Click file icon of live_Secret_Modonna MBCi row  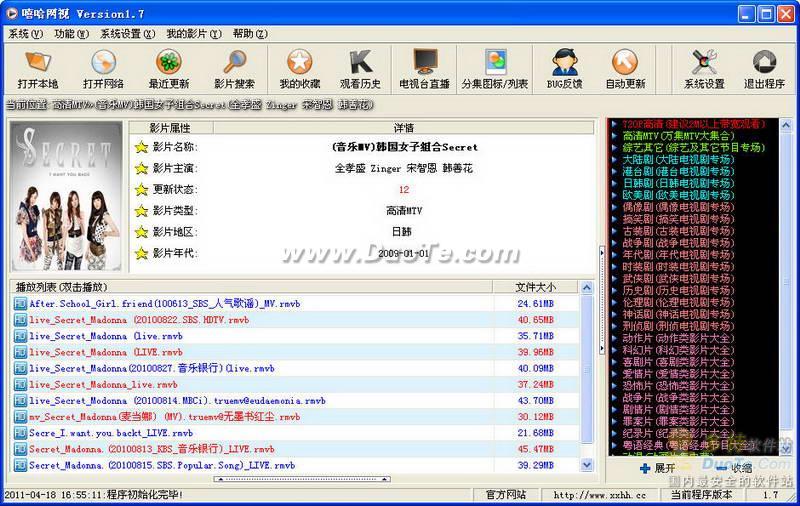[20, 401]
